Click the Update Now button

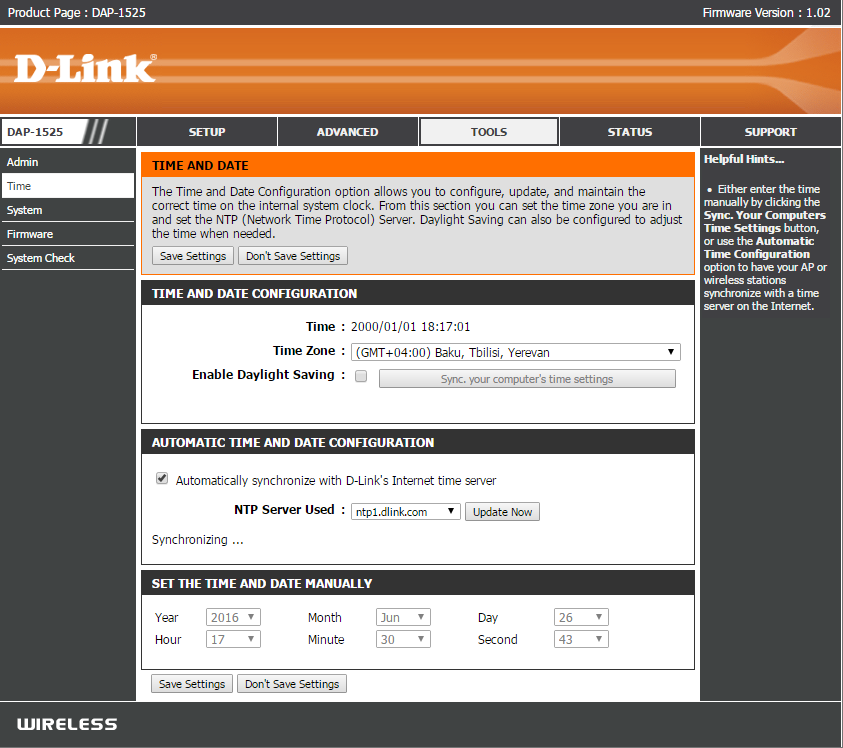point(502,512)
